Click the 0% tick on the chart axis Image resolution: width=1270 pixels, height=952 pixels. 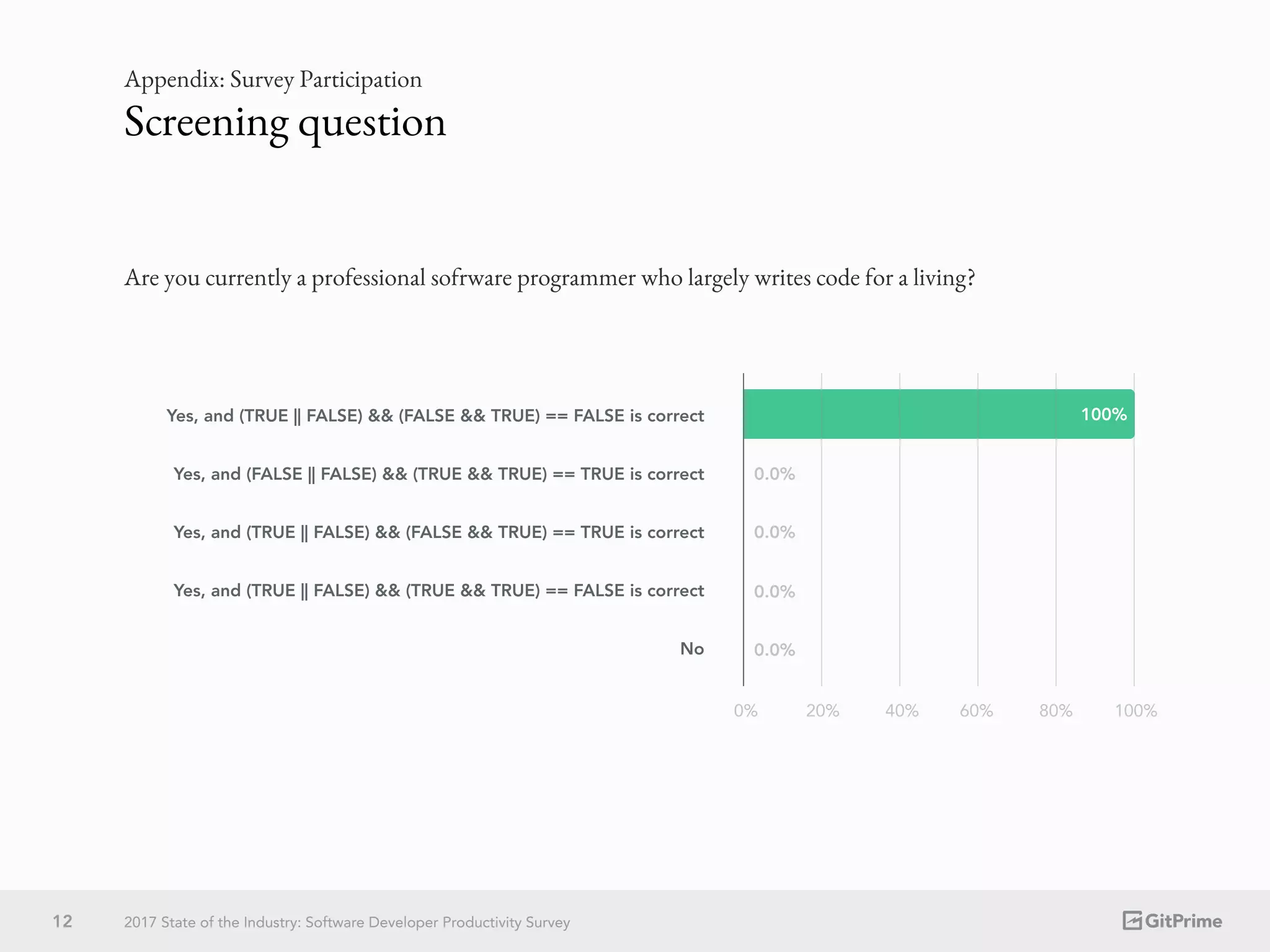point(745,711)
